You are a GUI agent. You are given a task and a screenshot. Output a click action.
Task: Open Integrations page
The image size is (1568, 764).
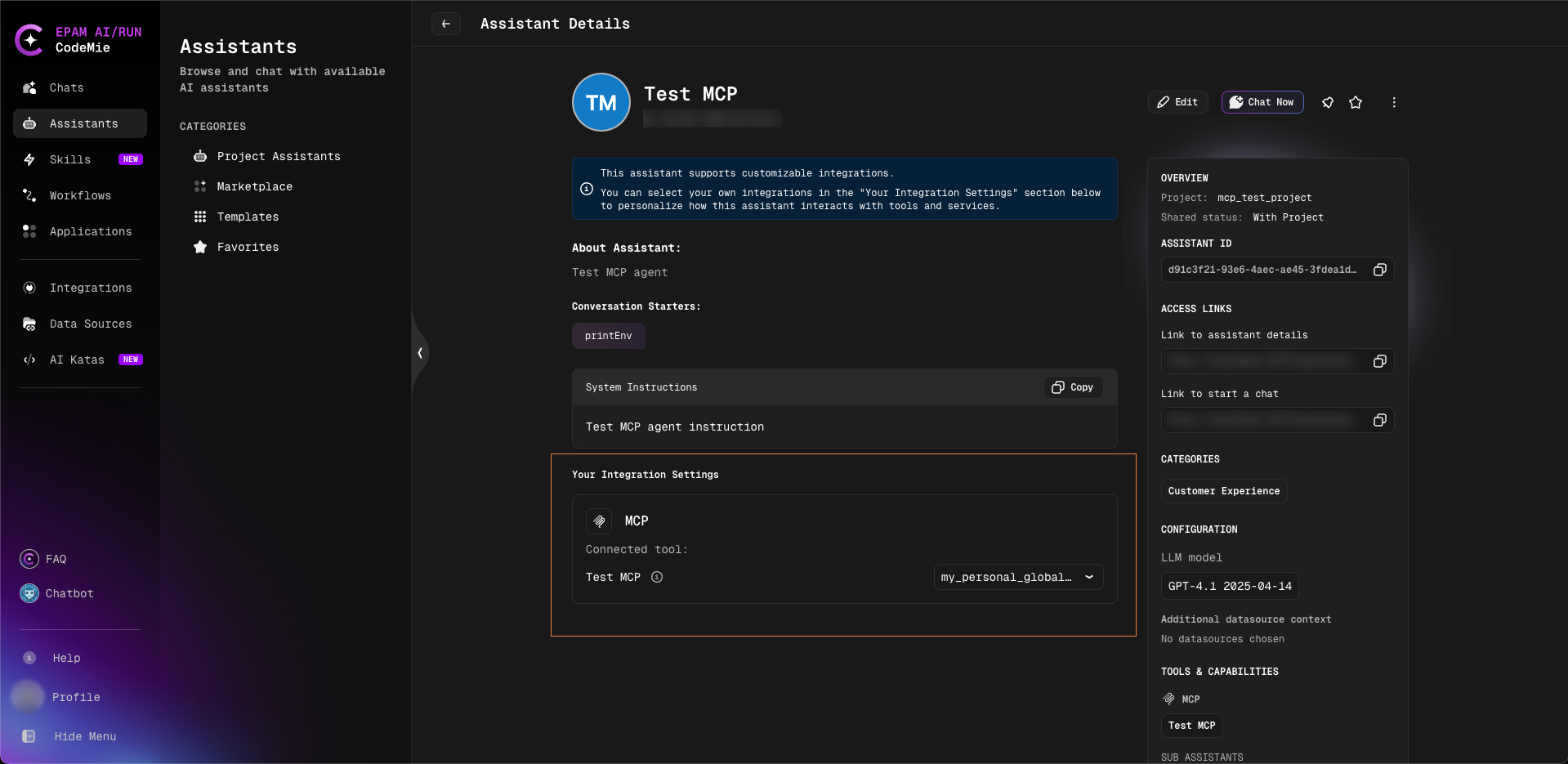80,288
